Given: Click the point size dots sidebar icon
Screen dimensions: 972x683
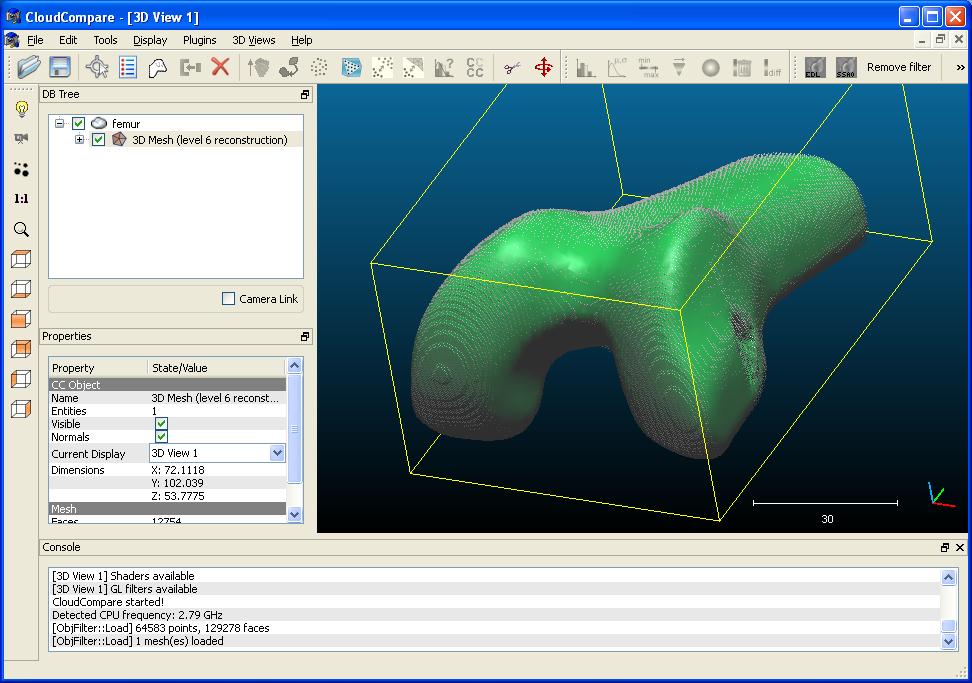Looking at the screenshot, I should tap(22, 169).
